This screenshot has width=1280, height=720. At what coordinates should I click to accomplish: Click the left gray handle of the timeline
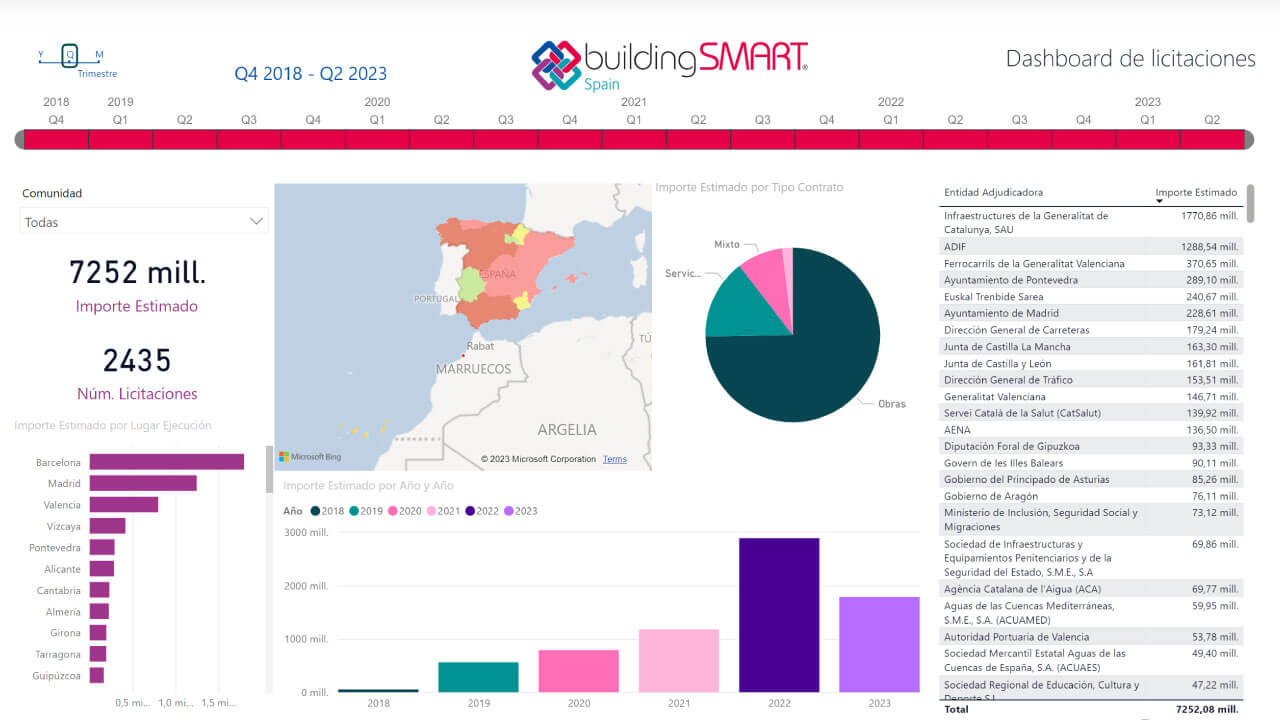pyautogui.click(x=19, y=139)
